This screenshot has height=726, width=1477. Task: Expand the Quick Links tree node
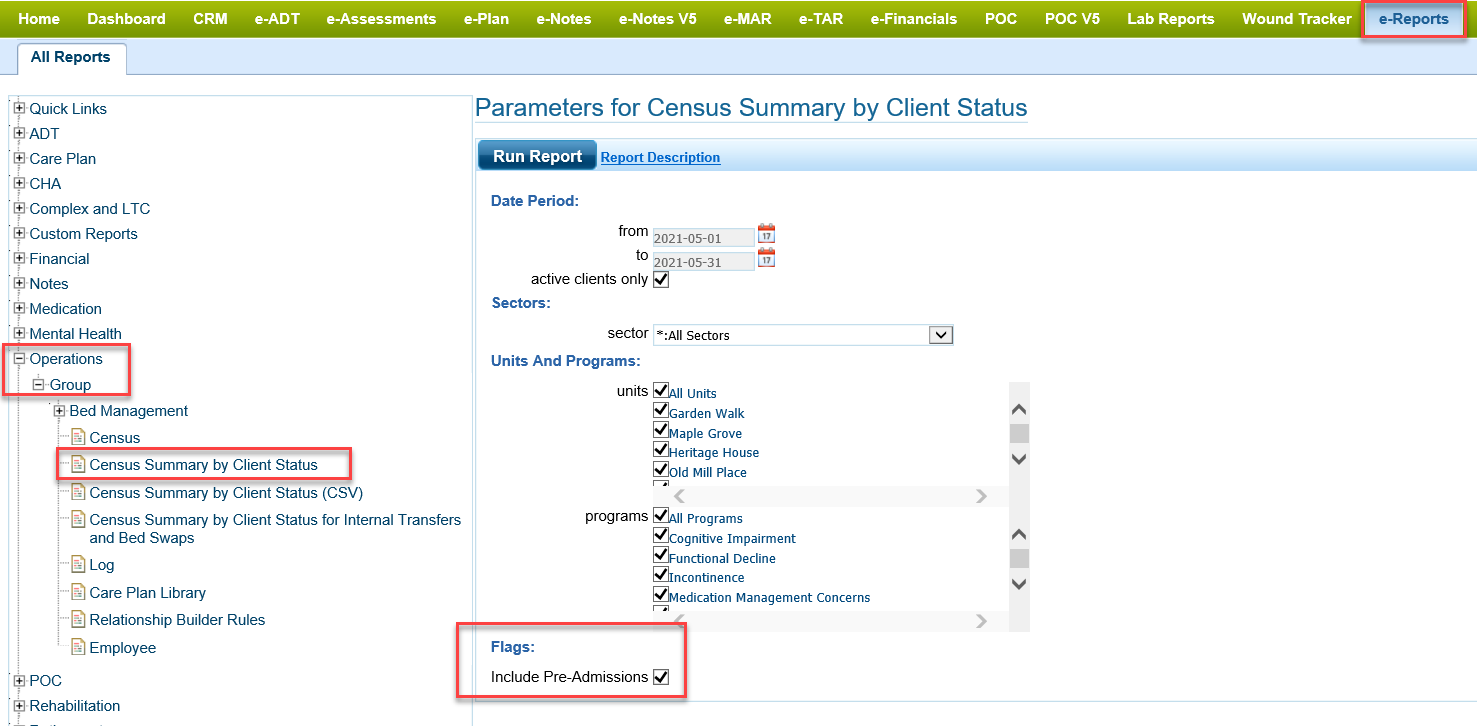[19, 108]
